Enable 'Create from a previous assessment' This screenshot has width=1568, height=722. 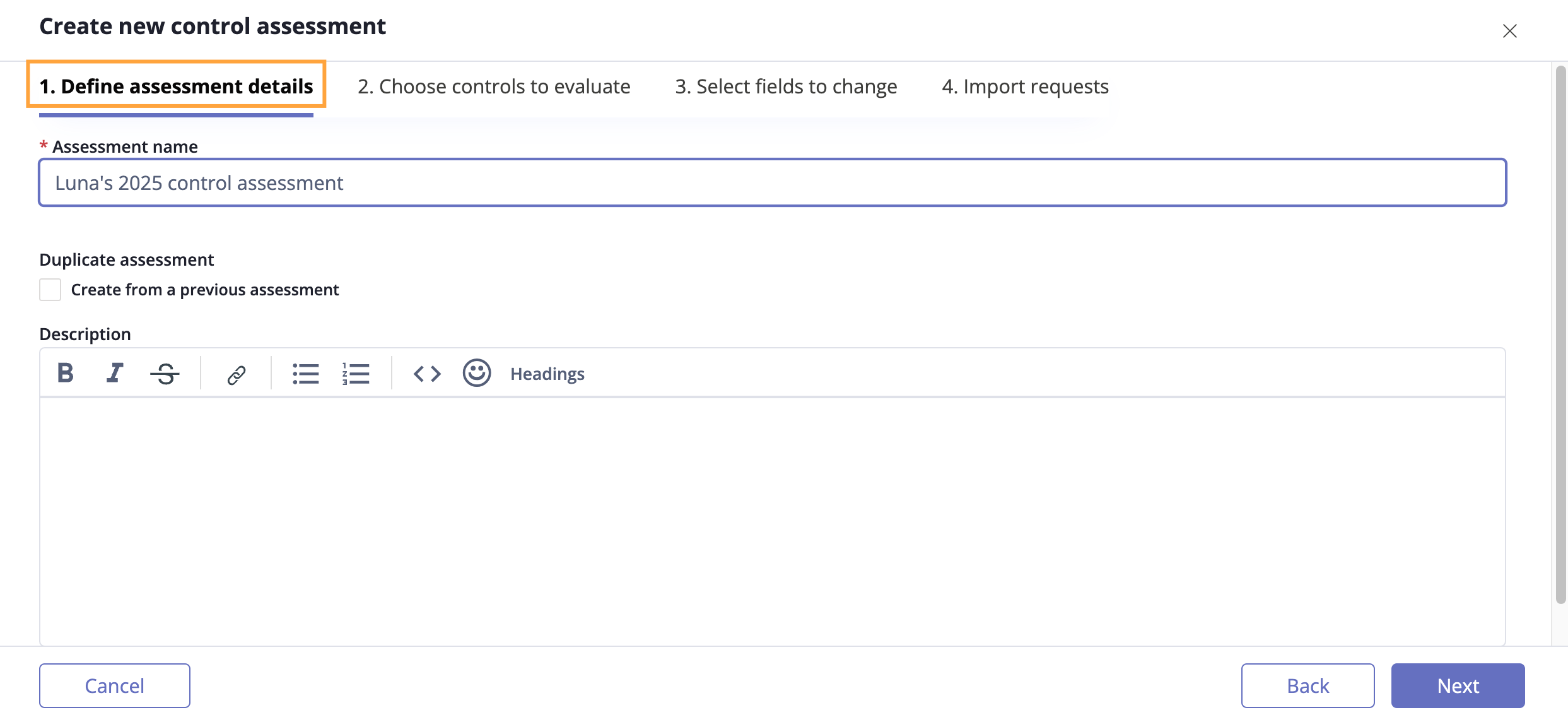point(50,289)
